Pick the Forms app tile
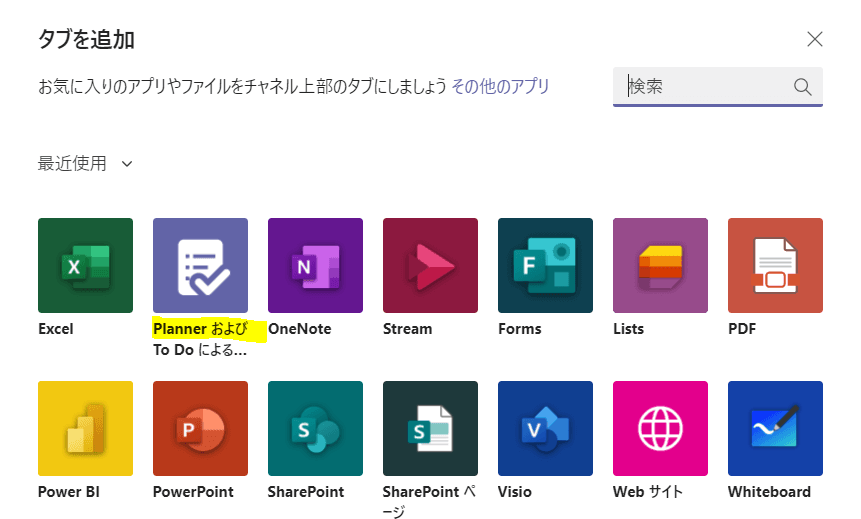The image size is (861, 519). click(x=545, y=265)
